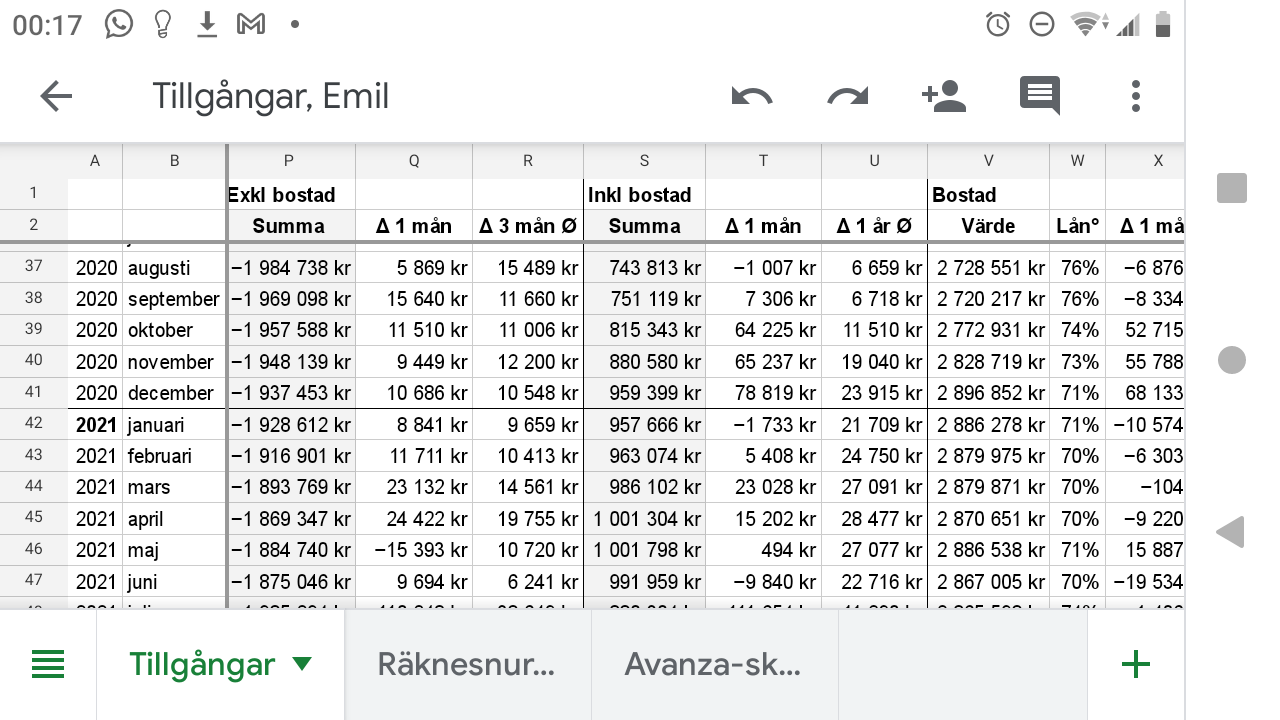
Task: Redo the last action
Action: pyautogui.click(x=848, y=96)
